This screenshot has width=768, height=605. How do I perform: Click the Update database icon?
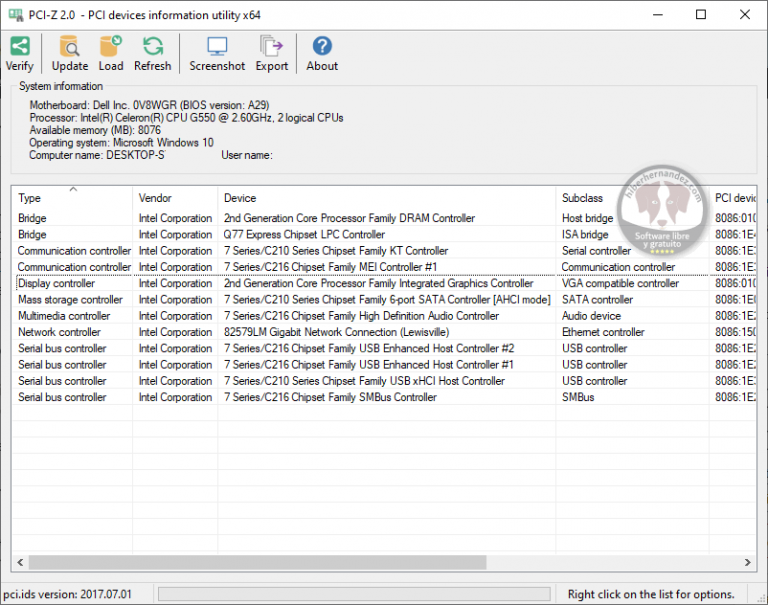tap(69, 46)
